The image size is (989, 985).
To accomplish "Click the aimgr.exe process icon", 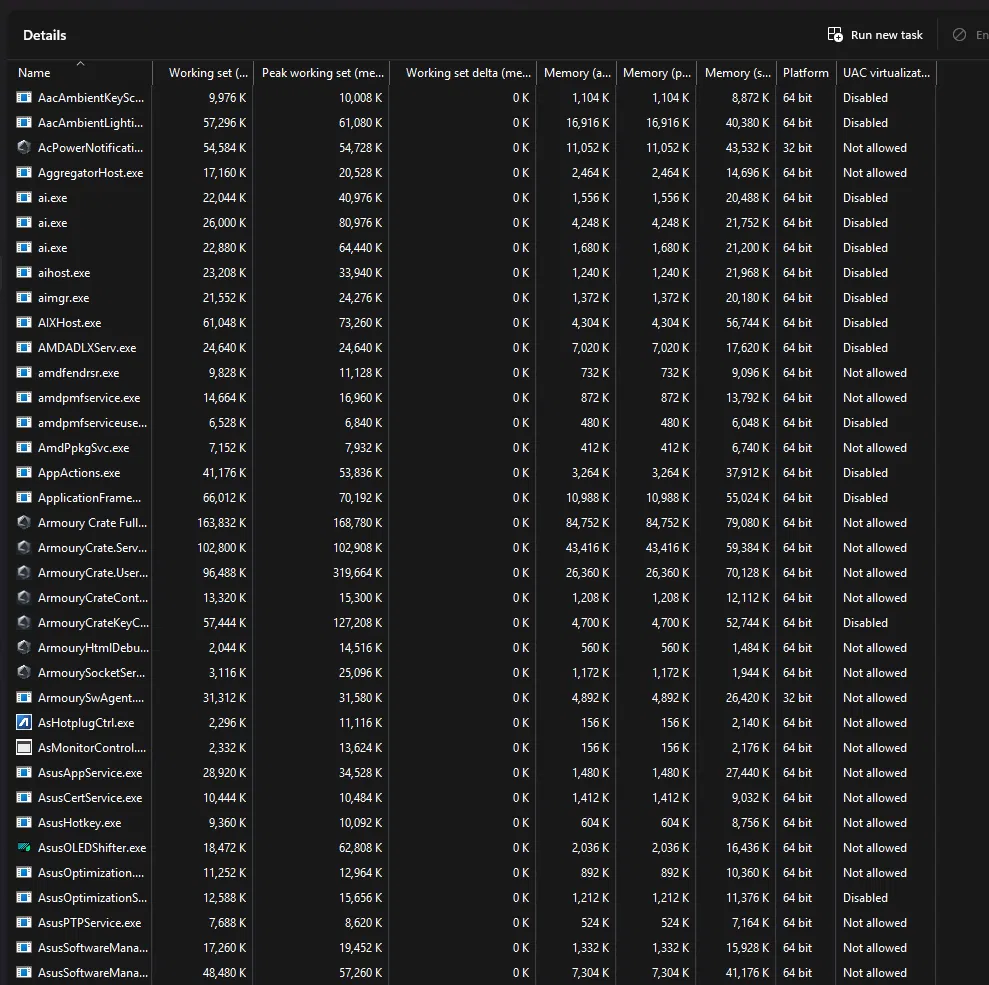I will 24,298.
